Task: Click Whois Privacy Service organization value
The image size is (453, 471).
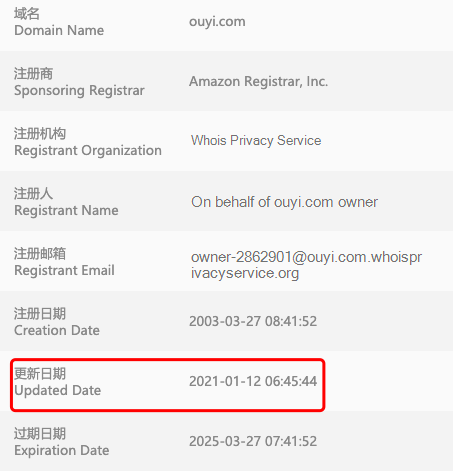Action: point(256,141)
